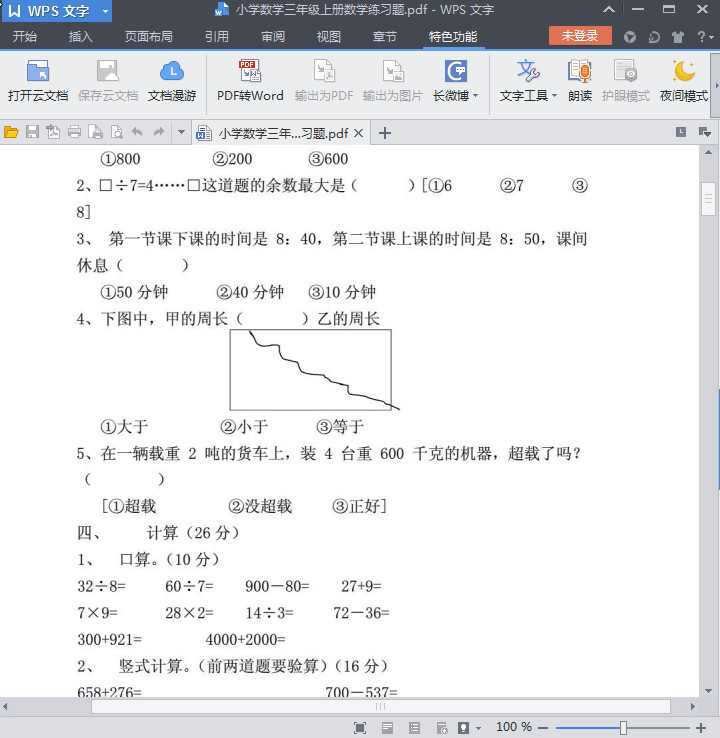Open reading mode dropdown arrow in status bar
This screenshot has height=738, width=720.
click(479, 728)
